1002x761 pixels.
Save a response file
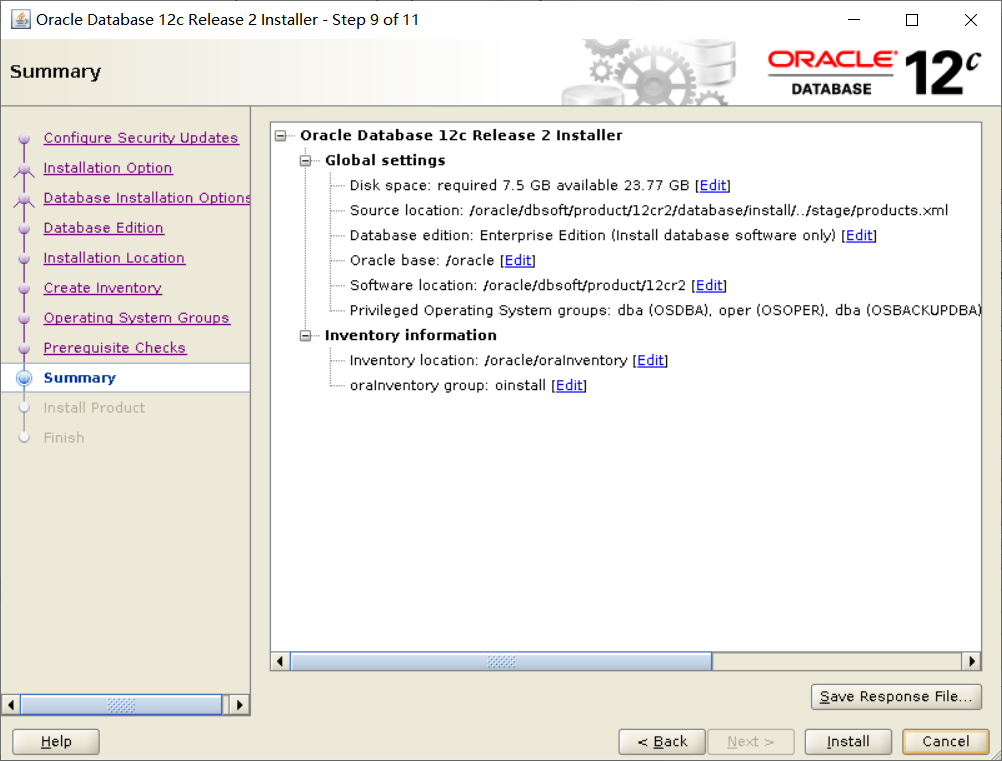point(896,697)
